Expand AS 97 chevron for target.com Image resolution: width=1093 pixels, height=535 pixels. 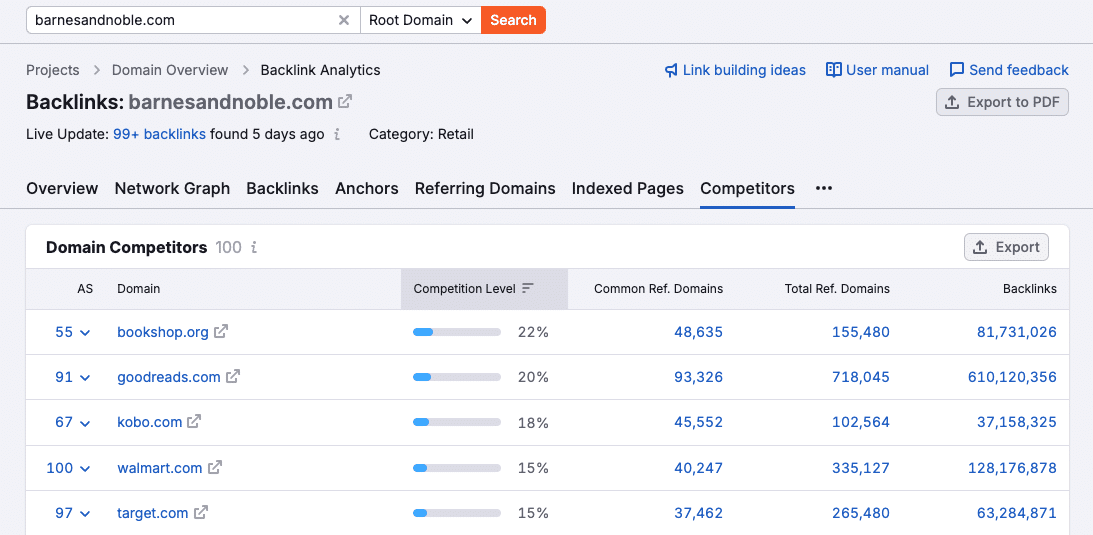click(x=85, y=514)
